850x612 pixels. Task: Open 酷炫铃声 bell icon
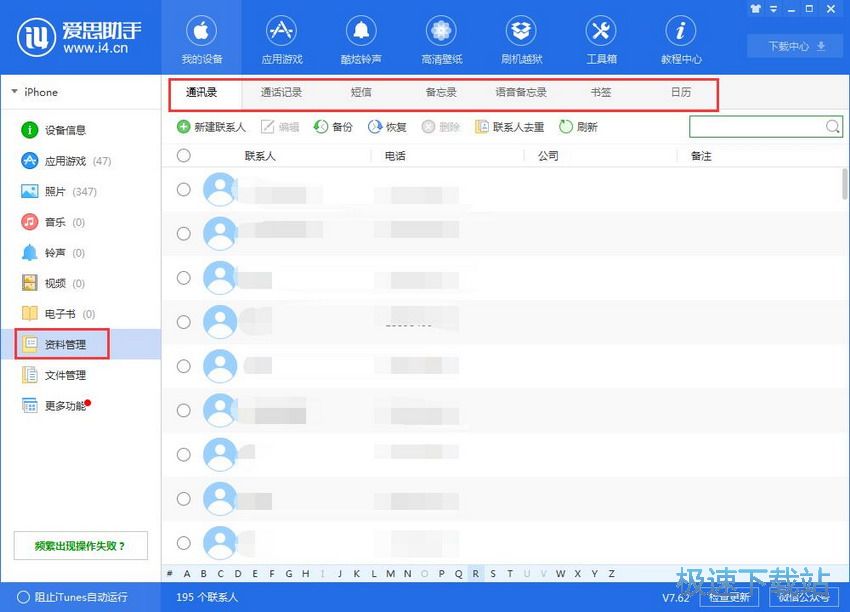click(361, 31)
